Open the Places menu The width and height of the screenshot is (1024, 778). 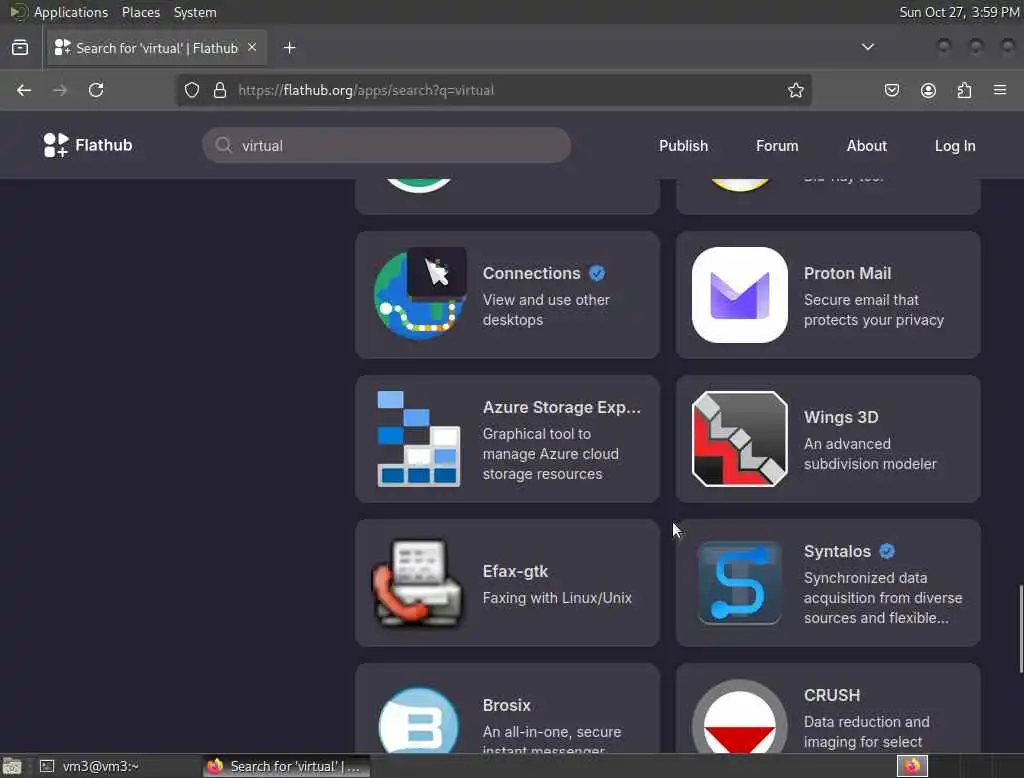click(x=140, y=12)
